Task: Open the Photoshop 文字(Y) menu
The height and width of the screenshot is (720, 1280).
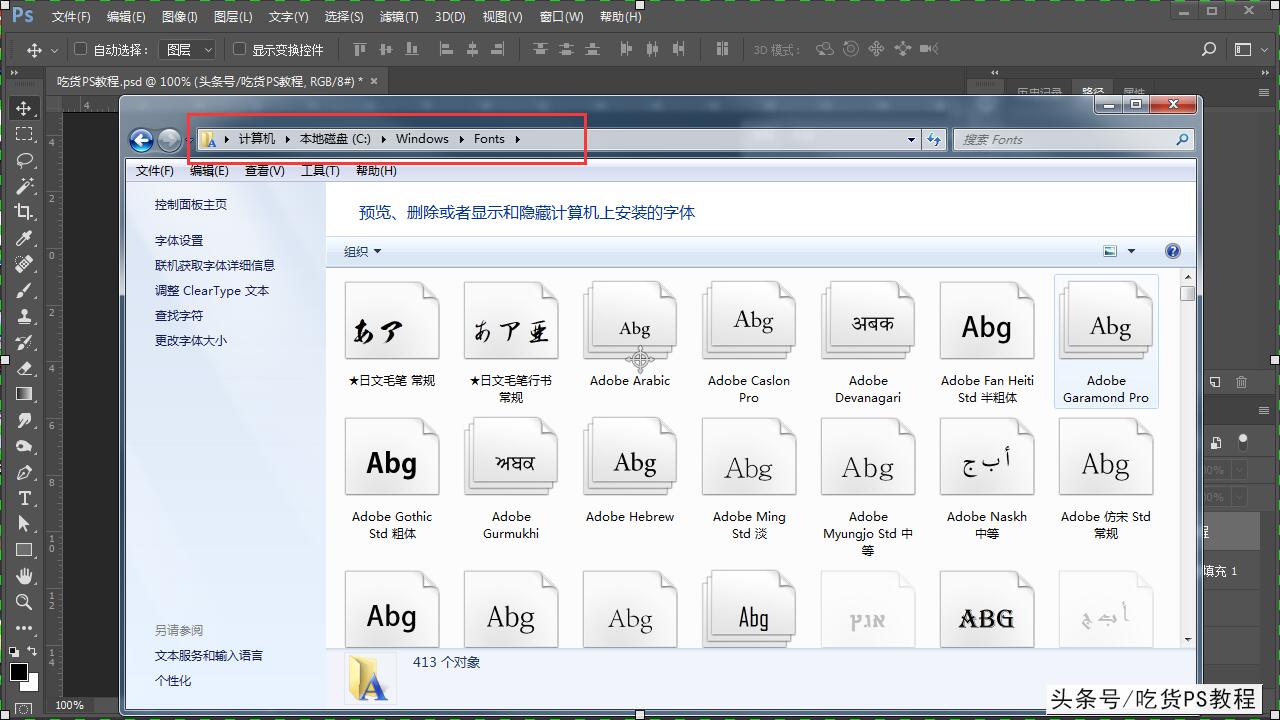Action: click(288, 17)
